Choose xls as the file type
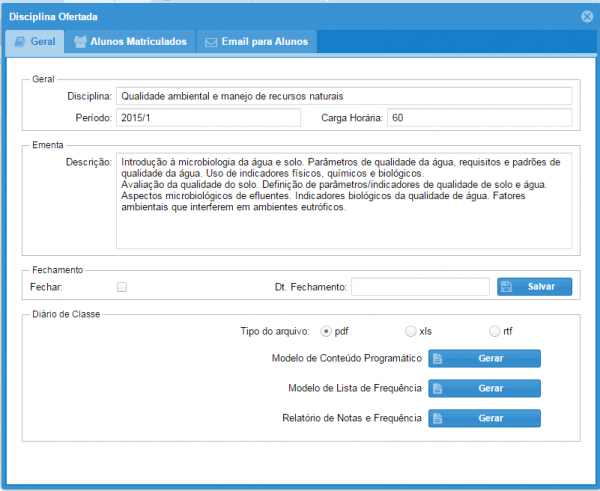 pos(410,330)
